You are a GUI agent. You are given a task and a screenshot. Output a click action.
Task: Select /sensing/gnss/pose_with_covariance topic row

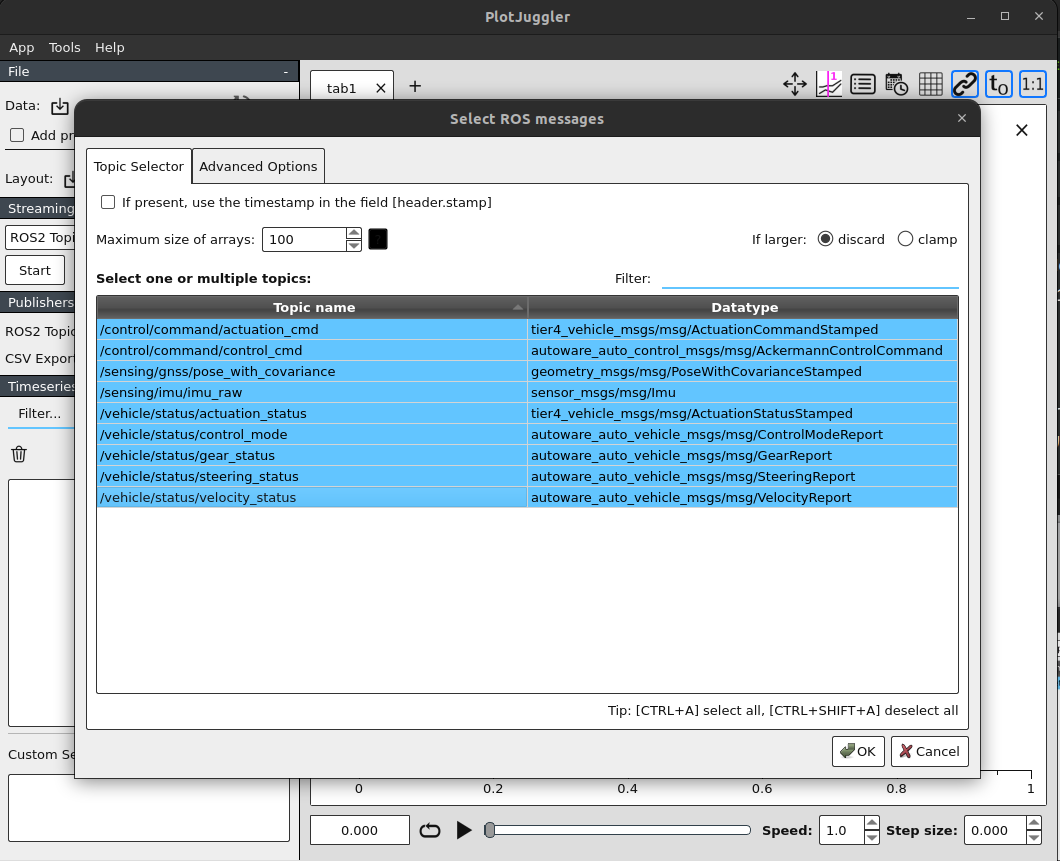pos(527,371)
